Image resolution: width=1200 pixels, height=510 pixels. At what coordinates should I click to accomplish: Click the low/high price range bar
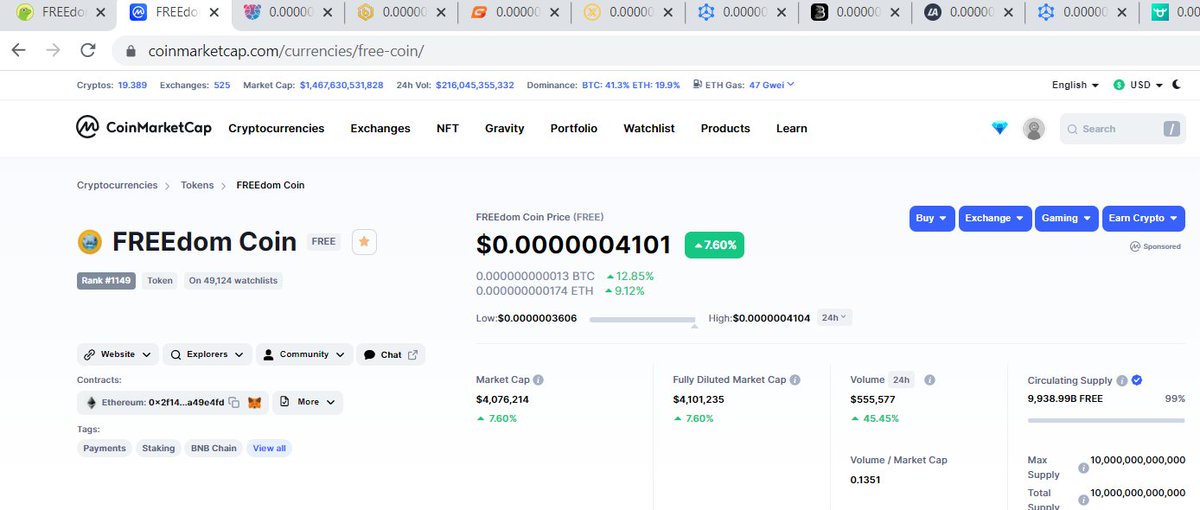pyautogui.click(x=642, y=319)
